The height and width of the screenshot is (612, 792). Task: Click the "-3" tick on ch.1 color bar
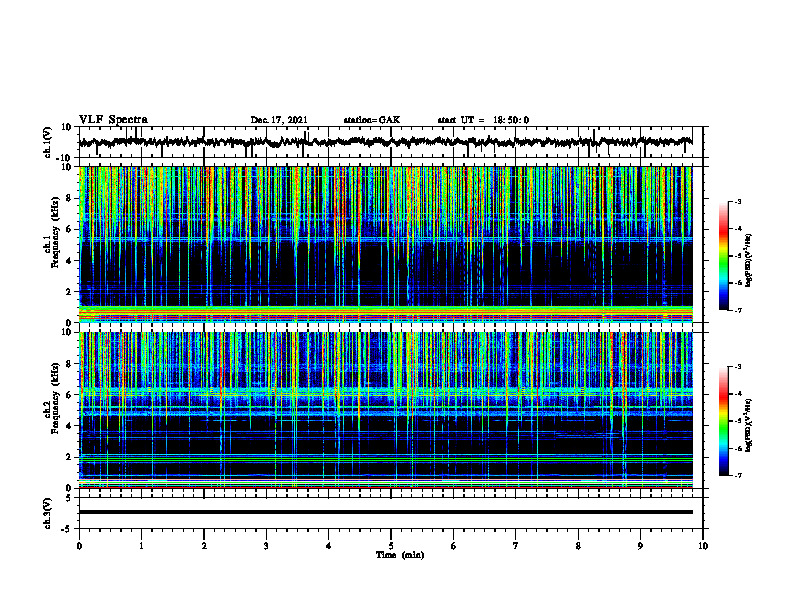pos(738,202)
